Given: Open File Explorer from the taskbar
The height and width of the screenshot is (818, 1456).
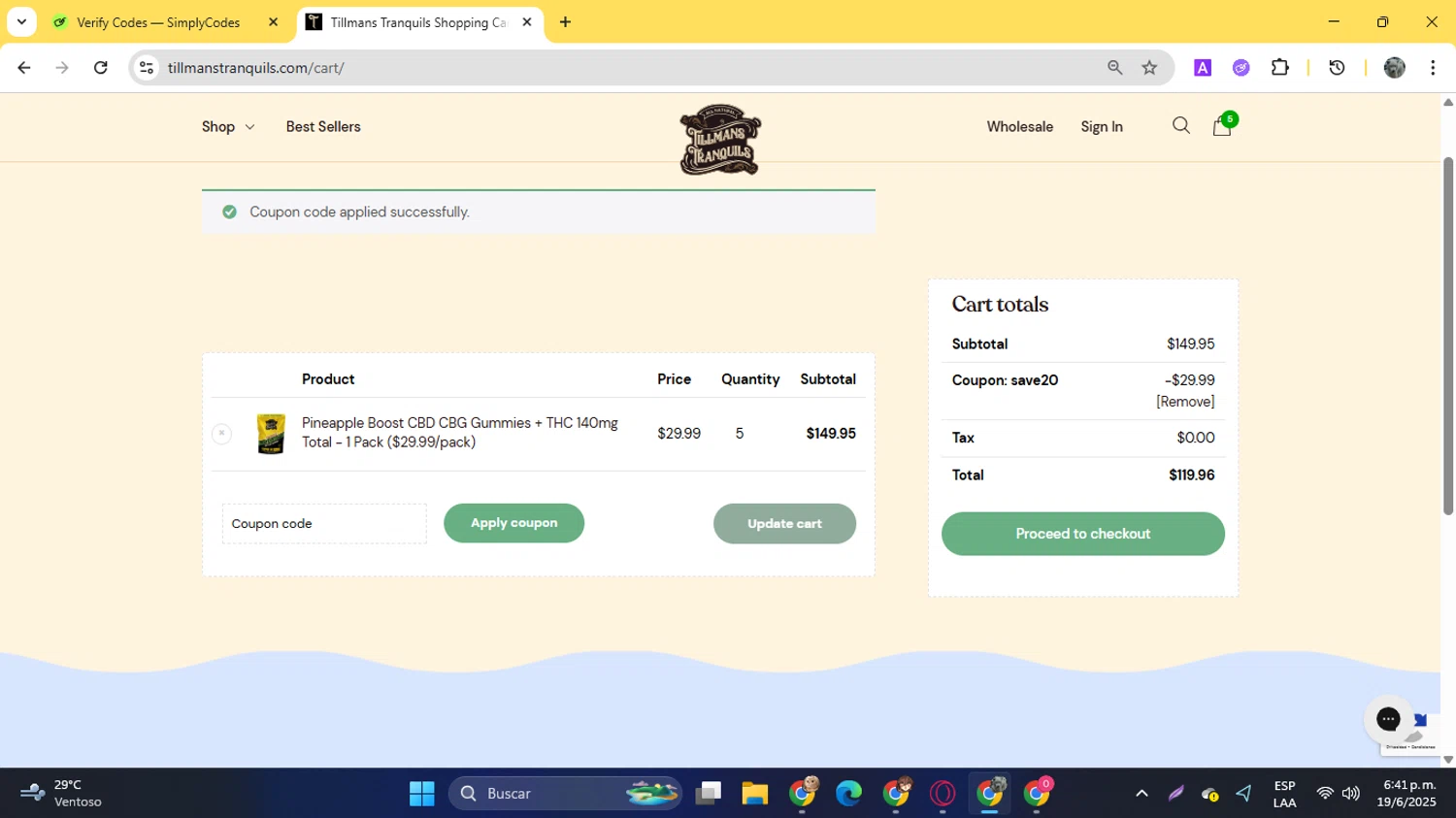Looking at the screenshot, I should pyautogui.click(x=755, y=794).
